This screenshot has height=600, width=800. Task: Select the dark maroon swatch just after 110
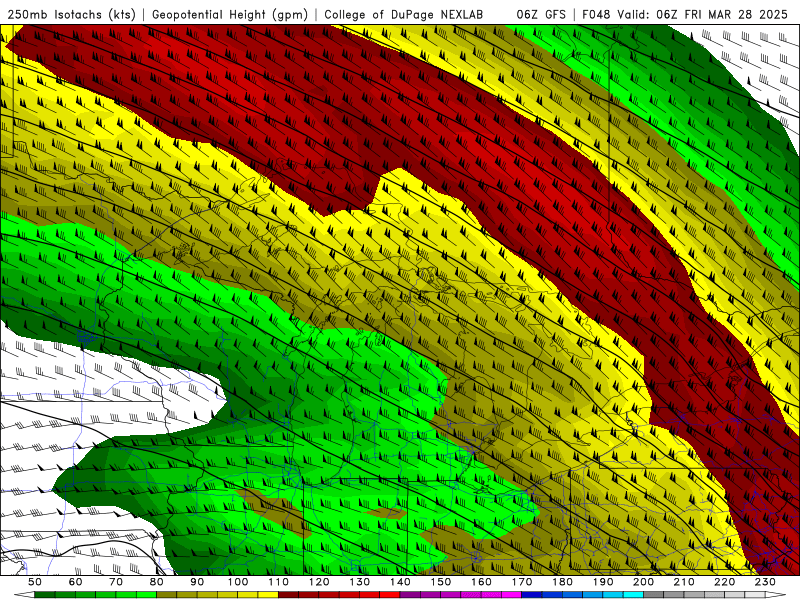pyautogui.click(x=289, y=595)
